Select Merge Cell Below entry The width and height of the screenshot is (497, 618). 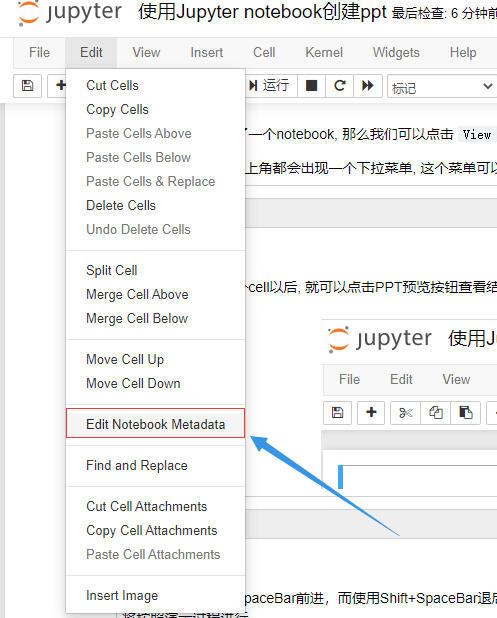tap(156, 318)
